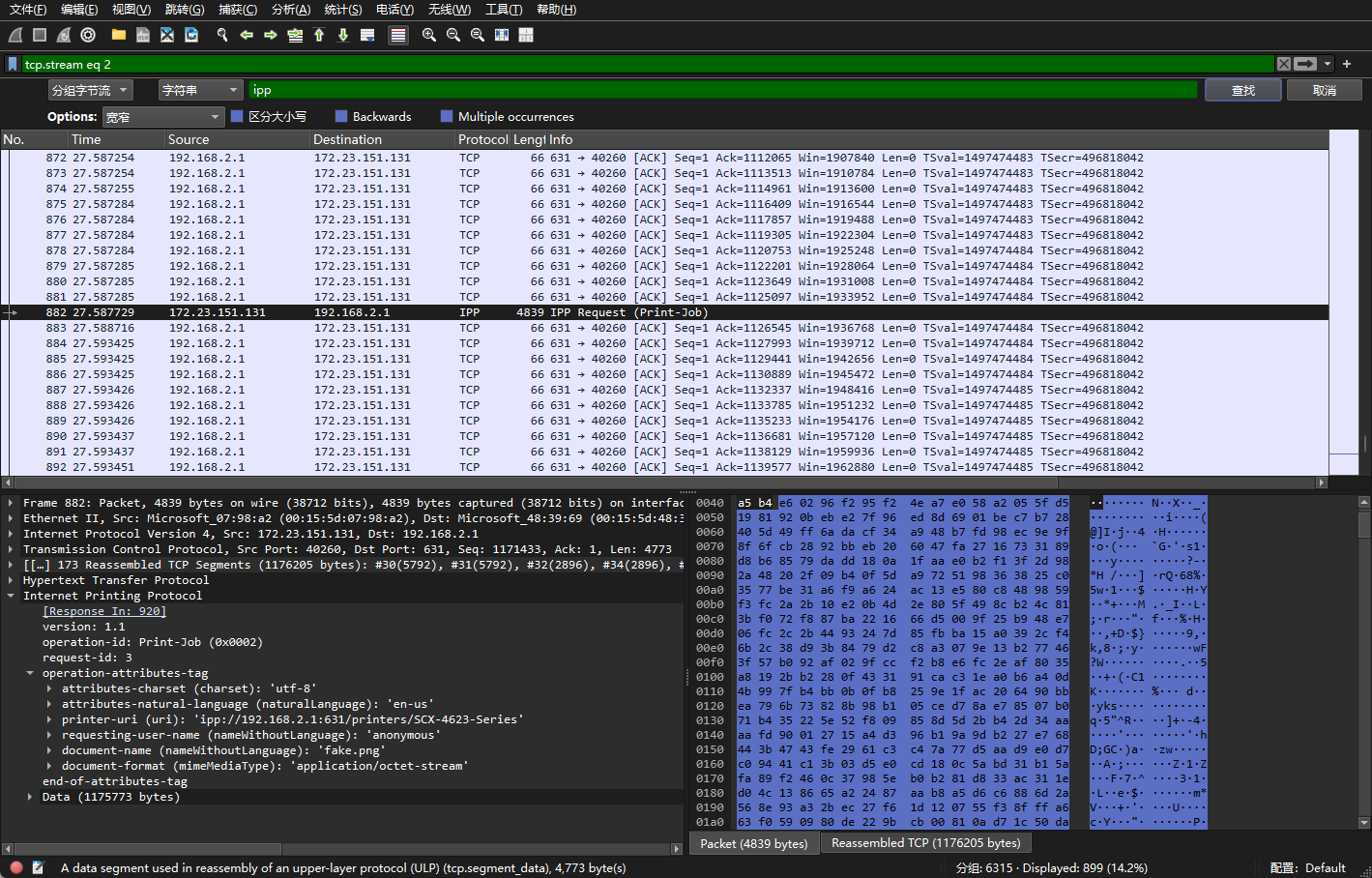Open the 宽窄 options dropdown
Image resolution: width=1372 pixels, height=878 pixels.
[163, 117]
